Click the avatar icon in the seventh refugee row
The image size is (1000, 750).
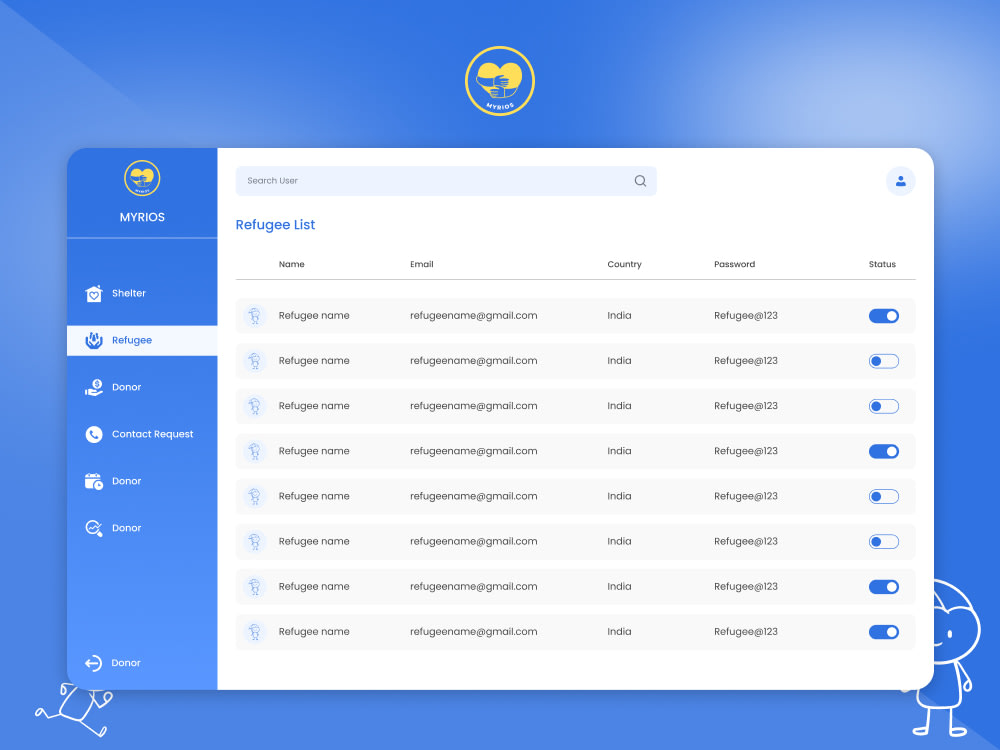click(x=255, y=587)
